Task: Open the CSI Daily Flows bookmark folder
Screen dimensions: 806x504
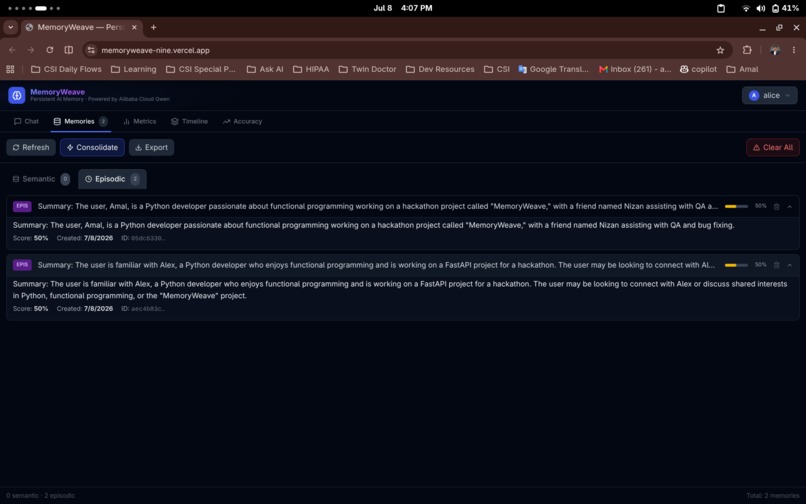Action: pyautogui.click(x=66, y=69)
